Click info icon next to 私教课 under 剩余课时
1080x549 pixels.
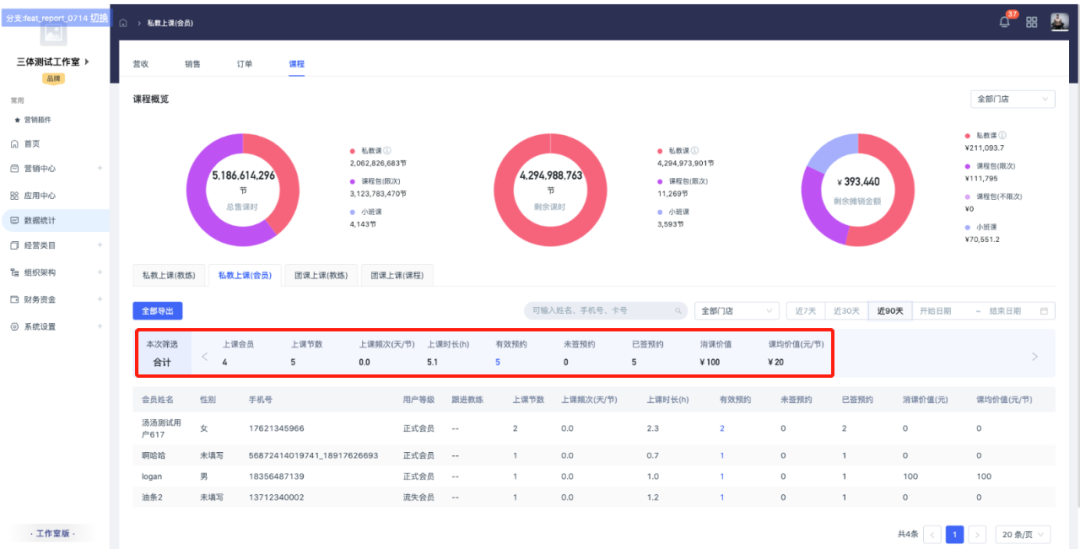[x=694, y=150]
